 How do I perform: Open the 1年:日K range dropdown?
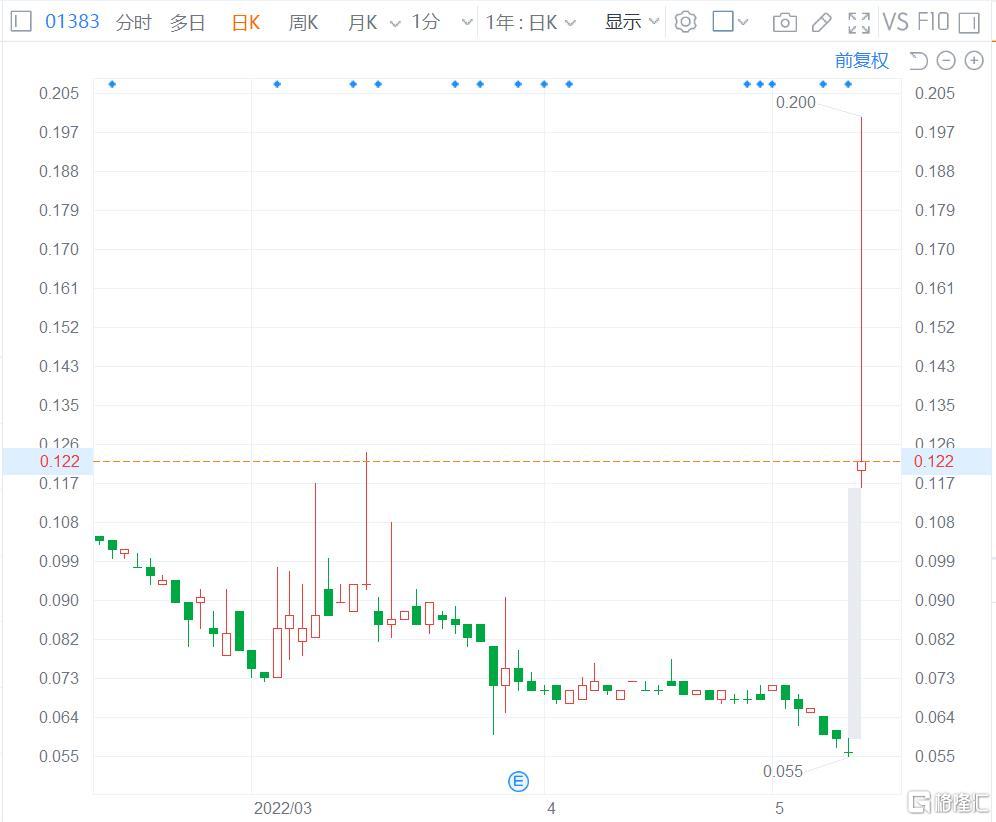click(530, 23)
